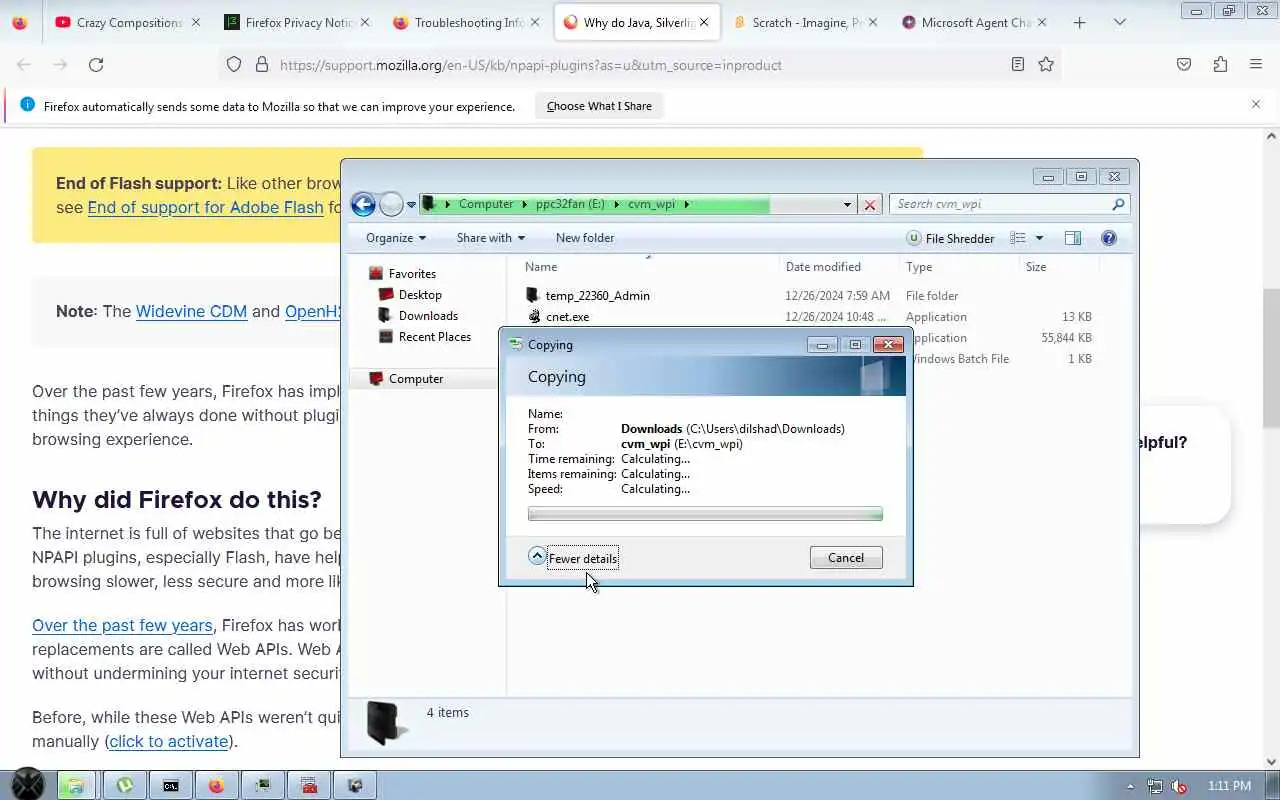Open the Organize menu
The image size is (1280, 800).
(396, 238)
